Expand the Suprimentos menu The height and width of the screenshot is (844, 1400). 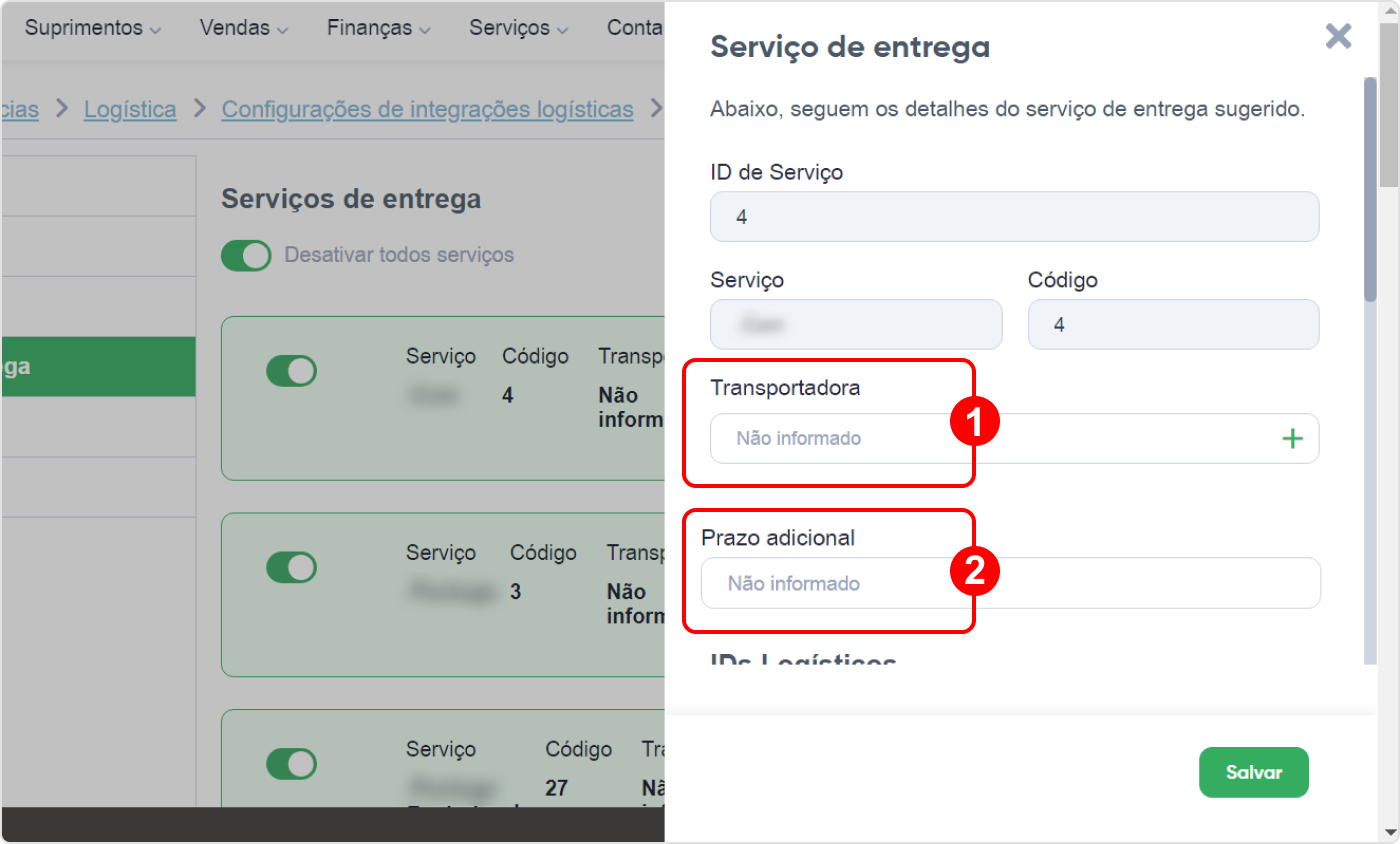(93, 28)
